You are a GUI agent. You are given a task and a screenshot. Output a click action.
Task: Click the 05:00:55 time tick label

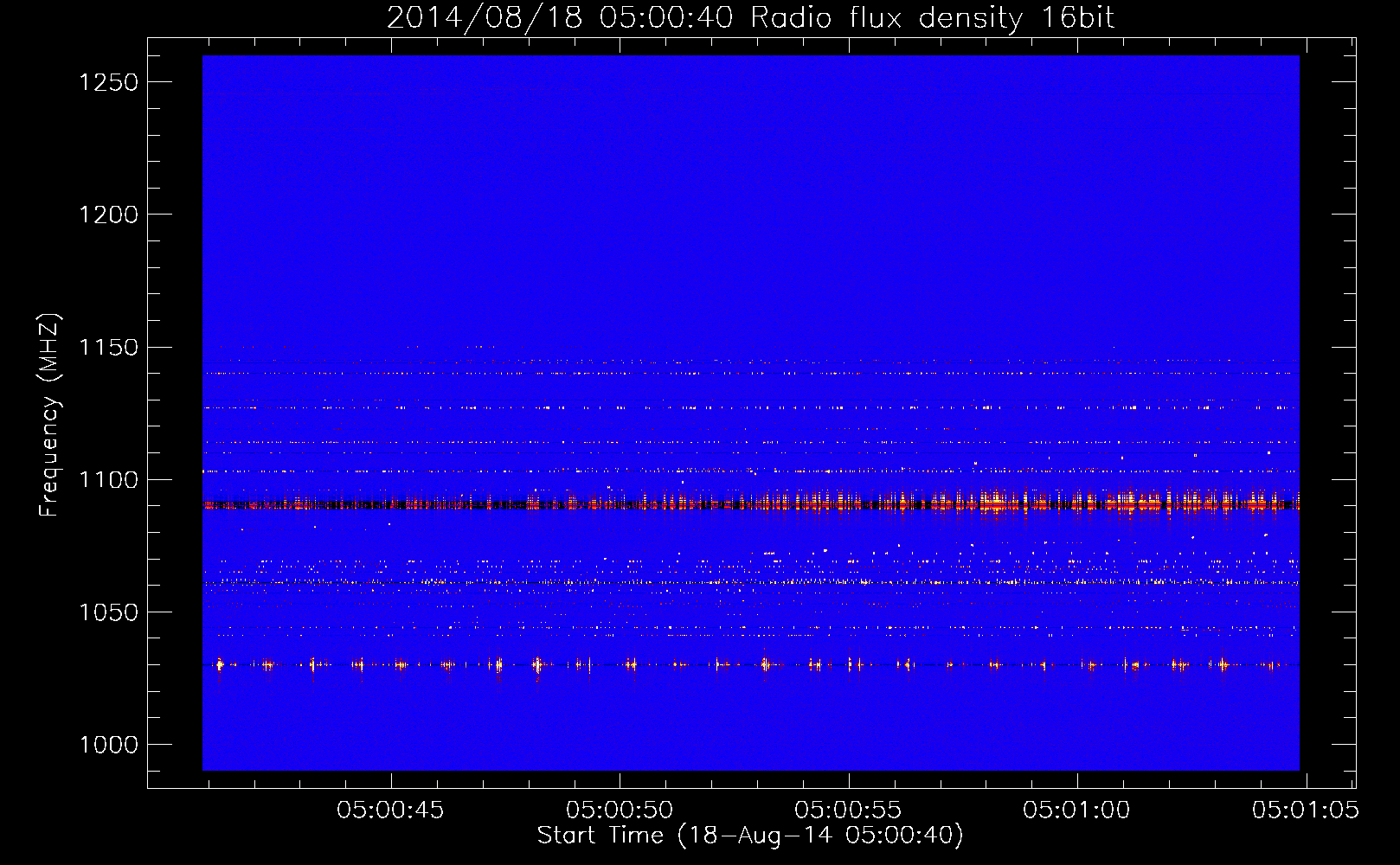pyautogui.click(x=848, y=811)
